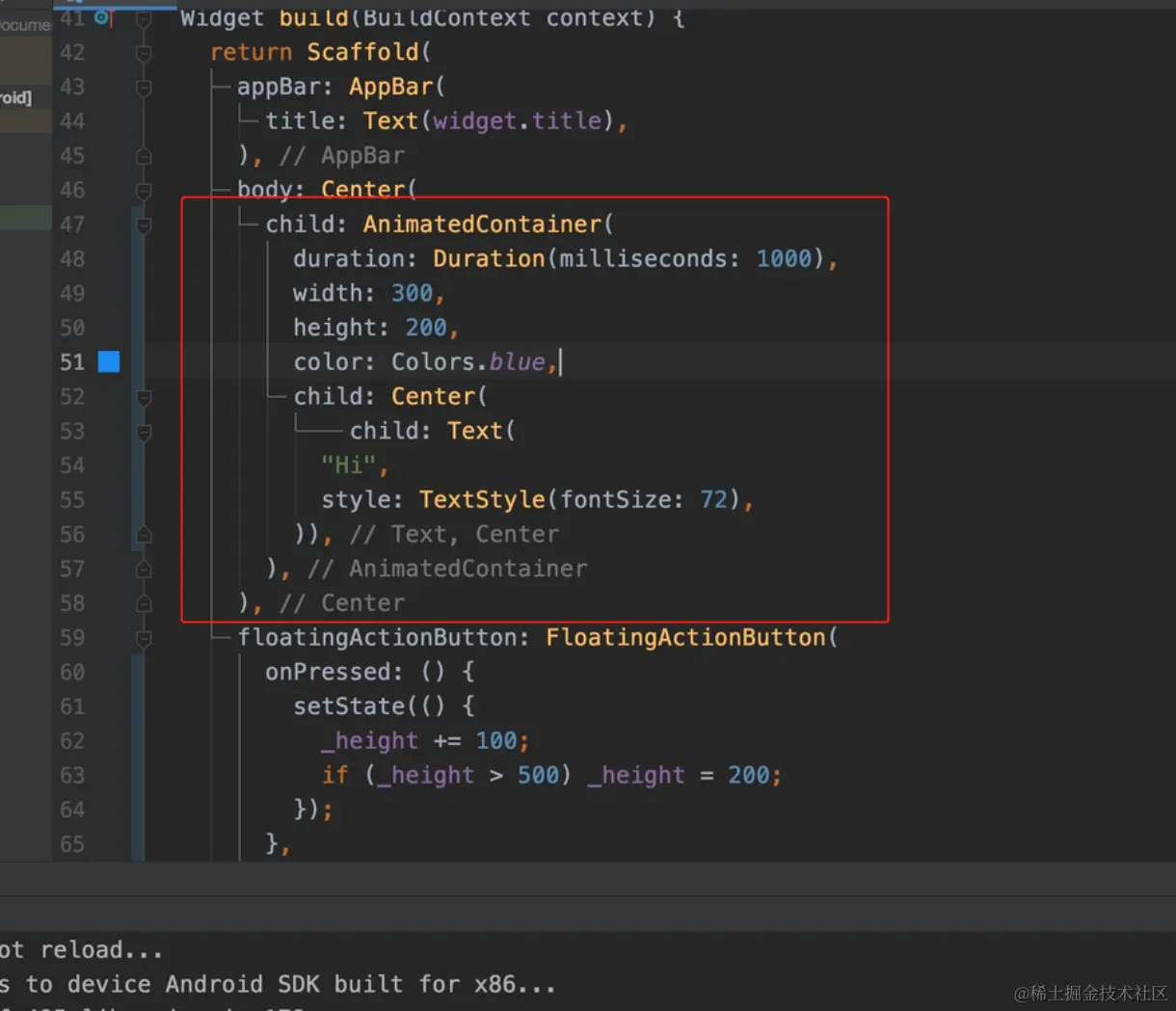1176x1011 pixels.
Task: Click the override gutter icon on line 41
Action: (103, 17)
